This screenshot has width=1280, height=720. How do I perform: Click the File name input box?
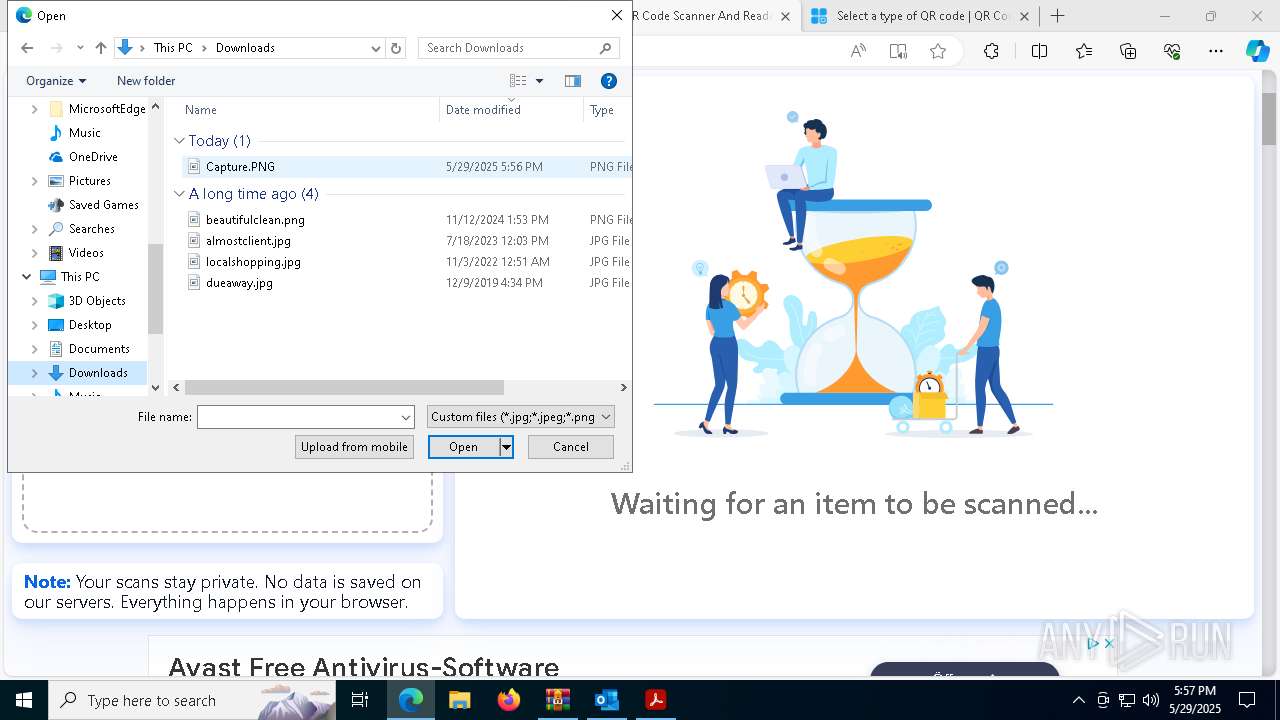point(298,417)
